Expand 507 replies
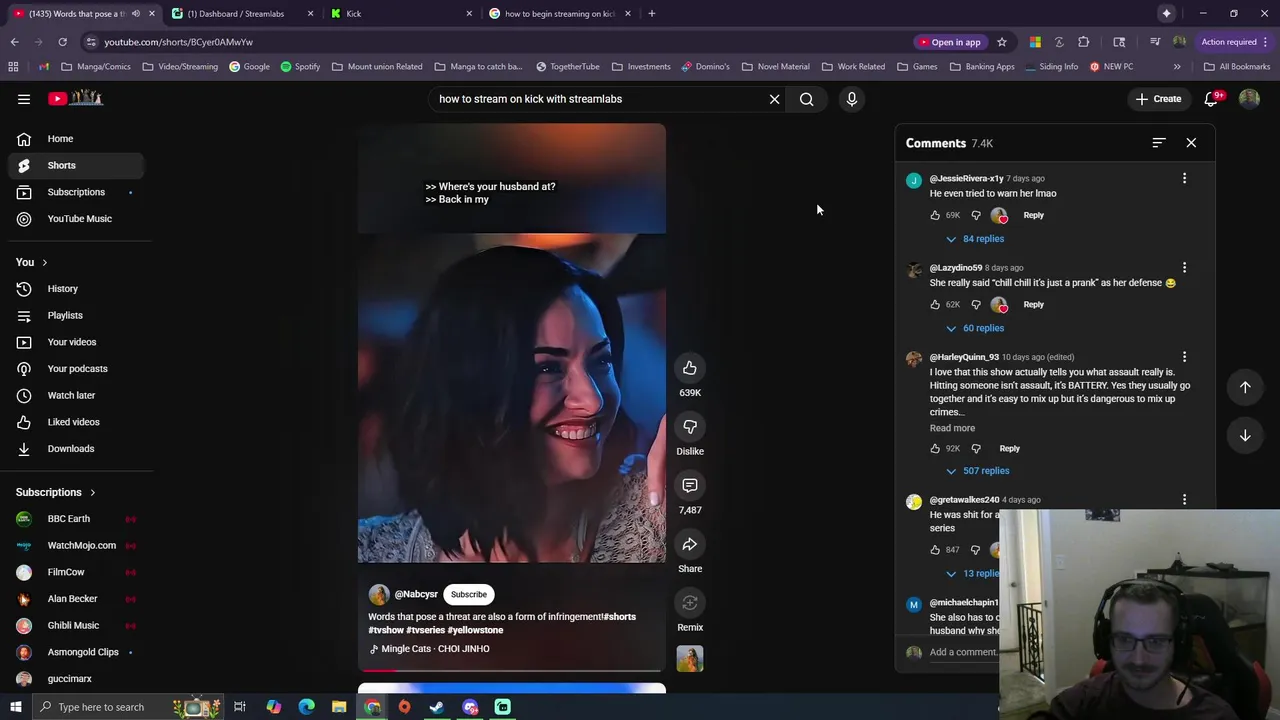Viewport: 1280px width, 720px height. pyautogui.click(x=977, y=471)
